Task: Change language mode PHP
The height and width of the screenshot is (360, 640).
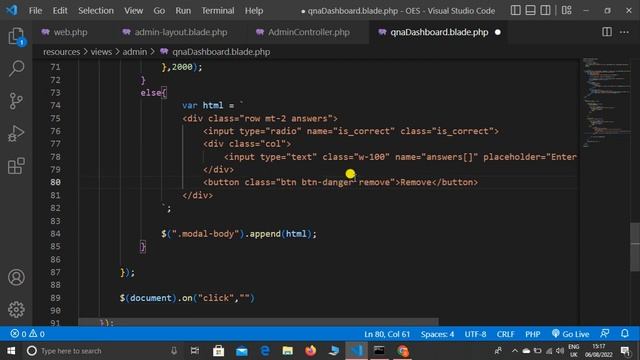Action: coord(533,334)
